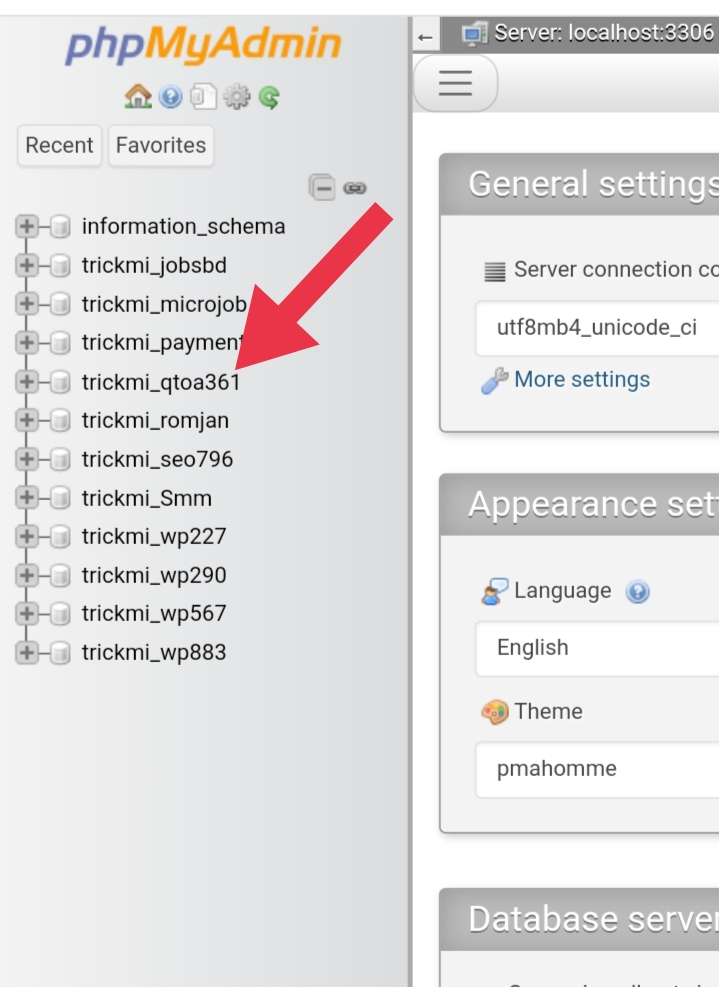Open the Language dropdown showing English
Screen dimensions: 719x987
coord(596,648)
